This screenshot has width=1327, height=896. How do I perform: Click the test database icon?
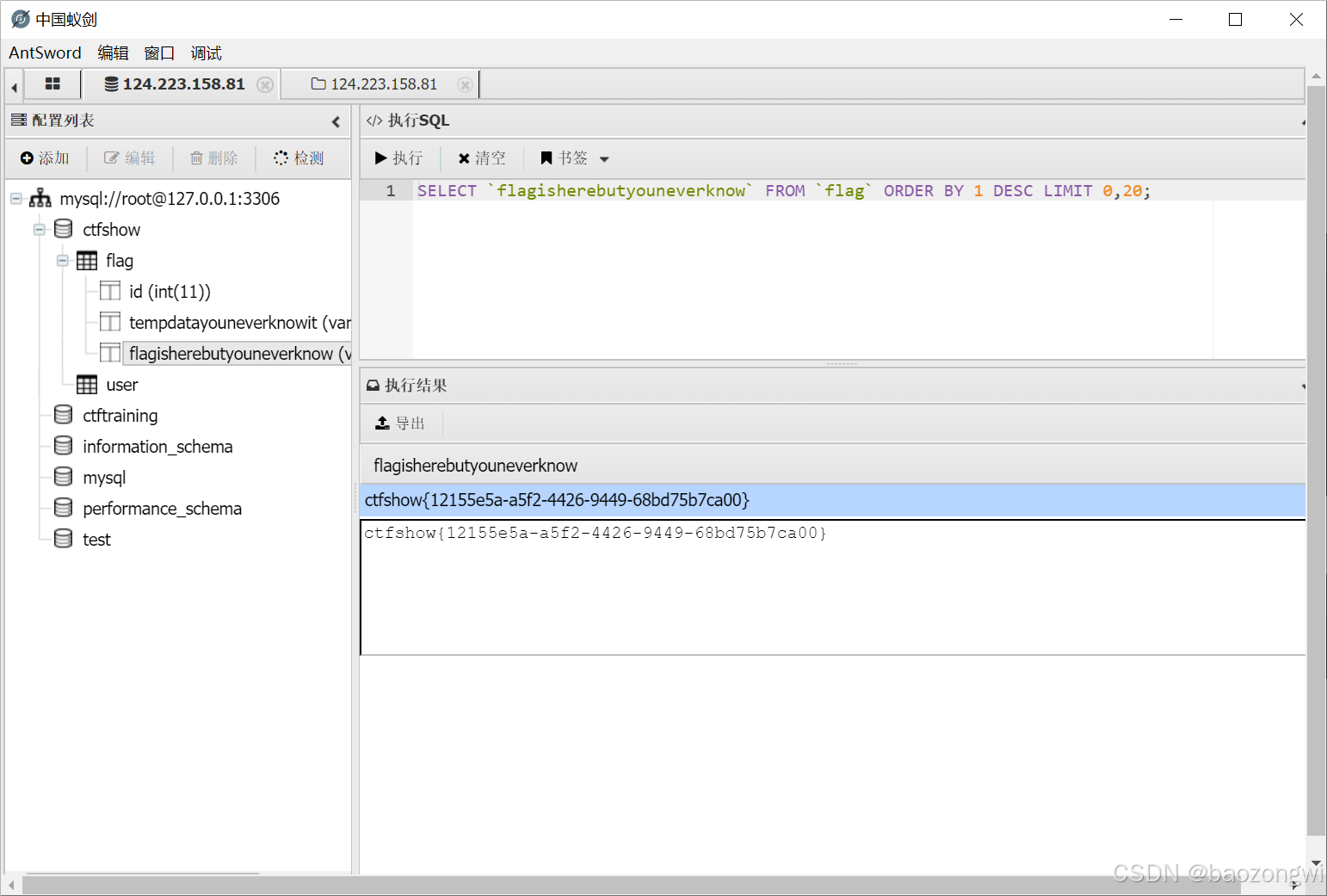(63, 538)
